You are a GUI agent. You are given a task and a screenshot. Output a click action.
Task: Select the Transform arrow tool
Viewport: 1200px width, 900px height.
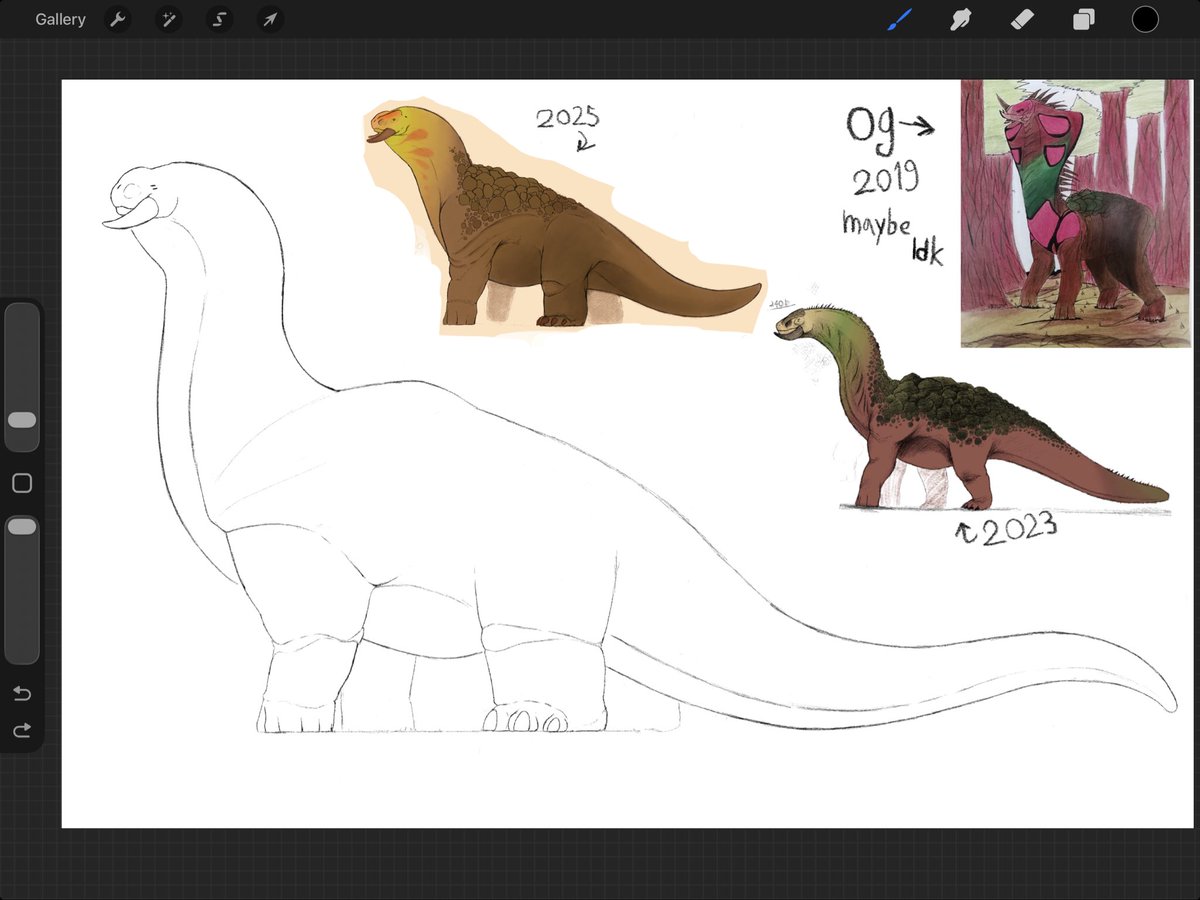pyautogui.click(x=270, y=19)
